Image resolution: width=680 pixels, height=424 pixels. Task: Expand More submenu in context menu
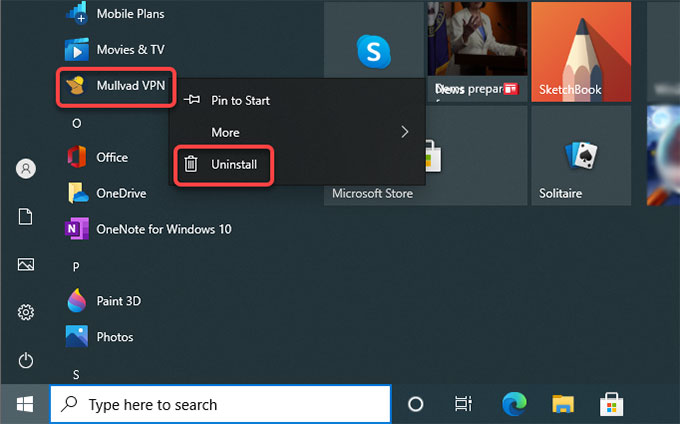(x=297, y=132)
